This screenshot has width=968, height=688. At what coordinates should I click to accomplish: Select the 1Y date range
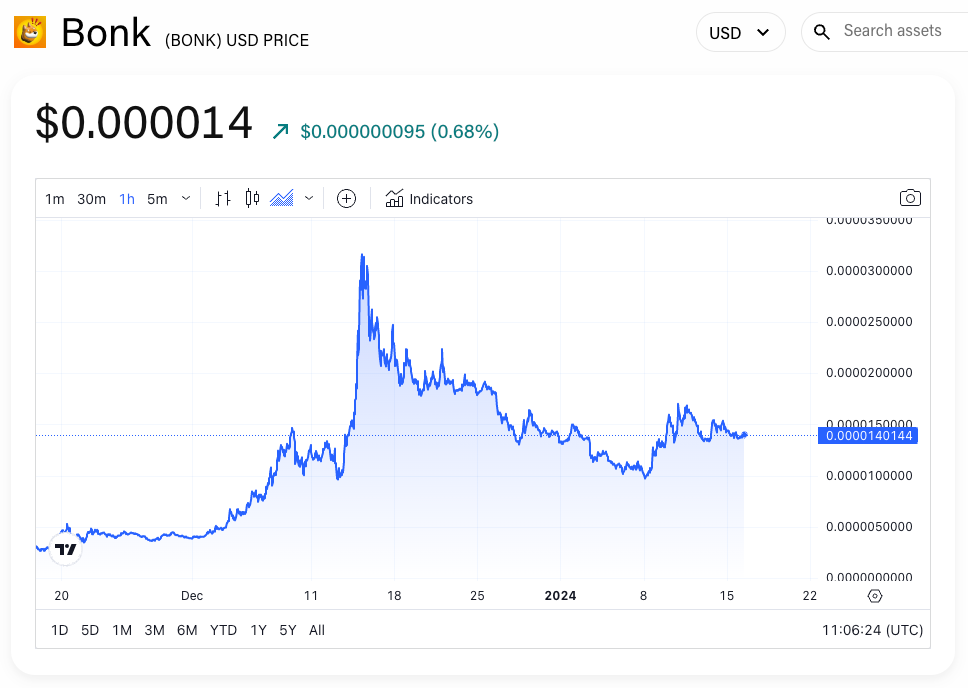click(258, 630)
